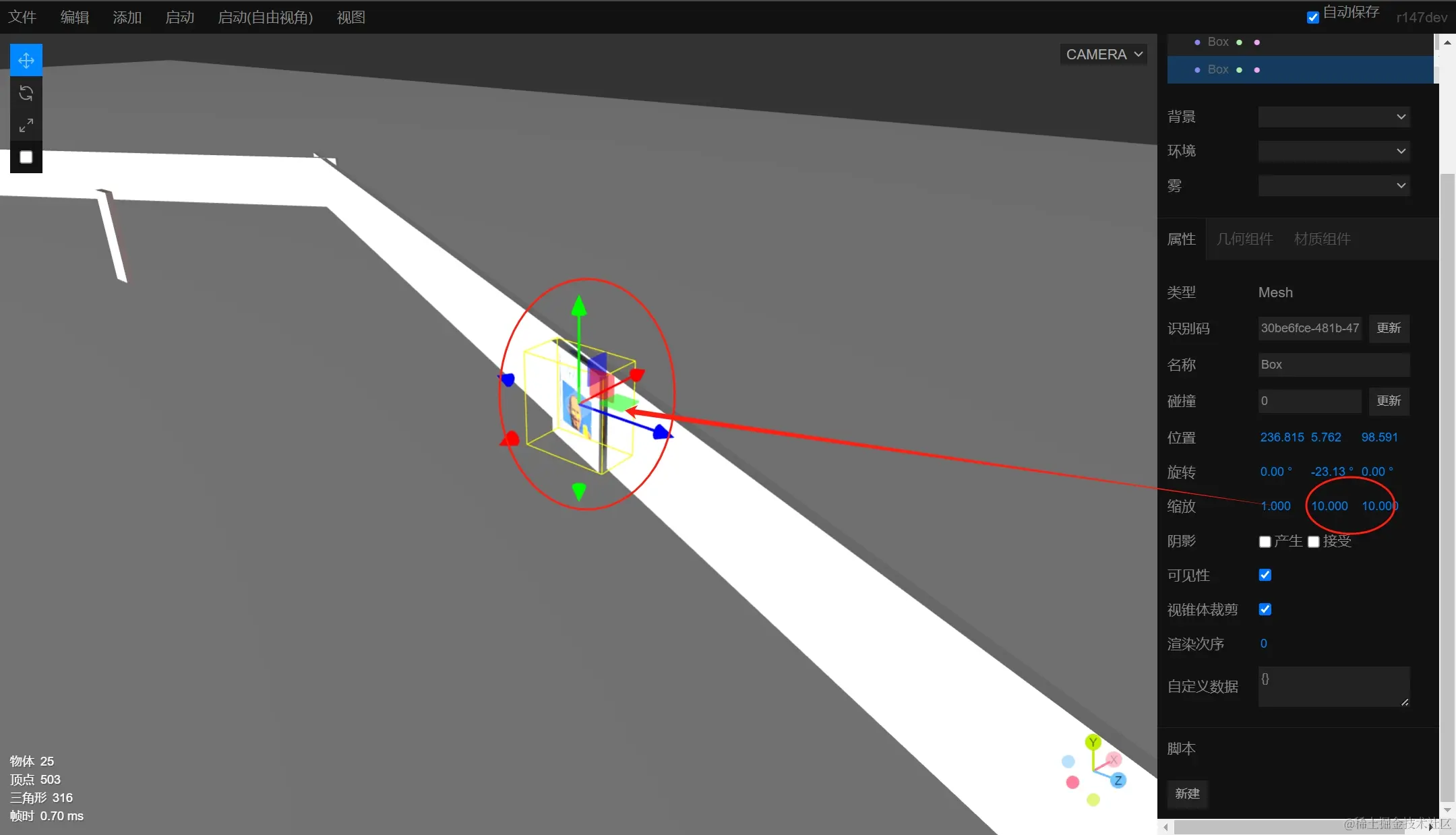Click the green Y-axis translate arrow
This screenshot has height=835, width=1456.
(x=579, y=307)
